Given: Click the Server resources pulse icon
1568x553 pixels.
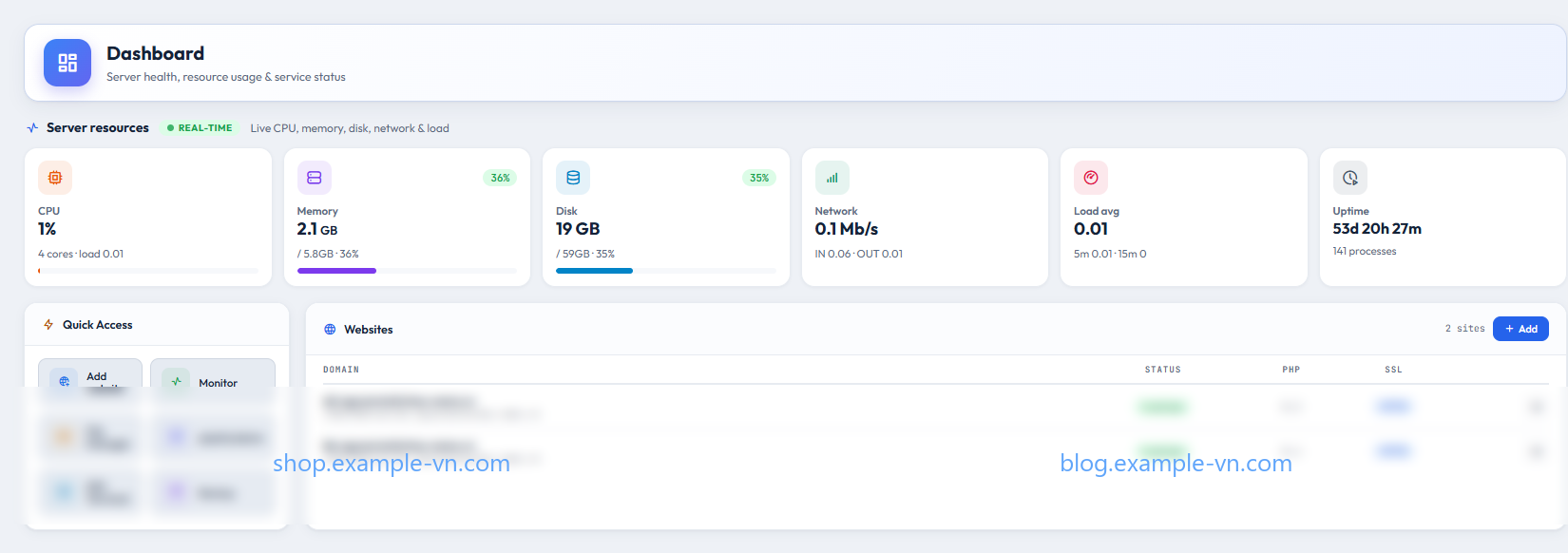Looking at the screenshot, I should pyautogui.click(x=32, y=127).
